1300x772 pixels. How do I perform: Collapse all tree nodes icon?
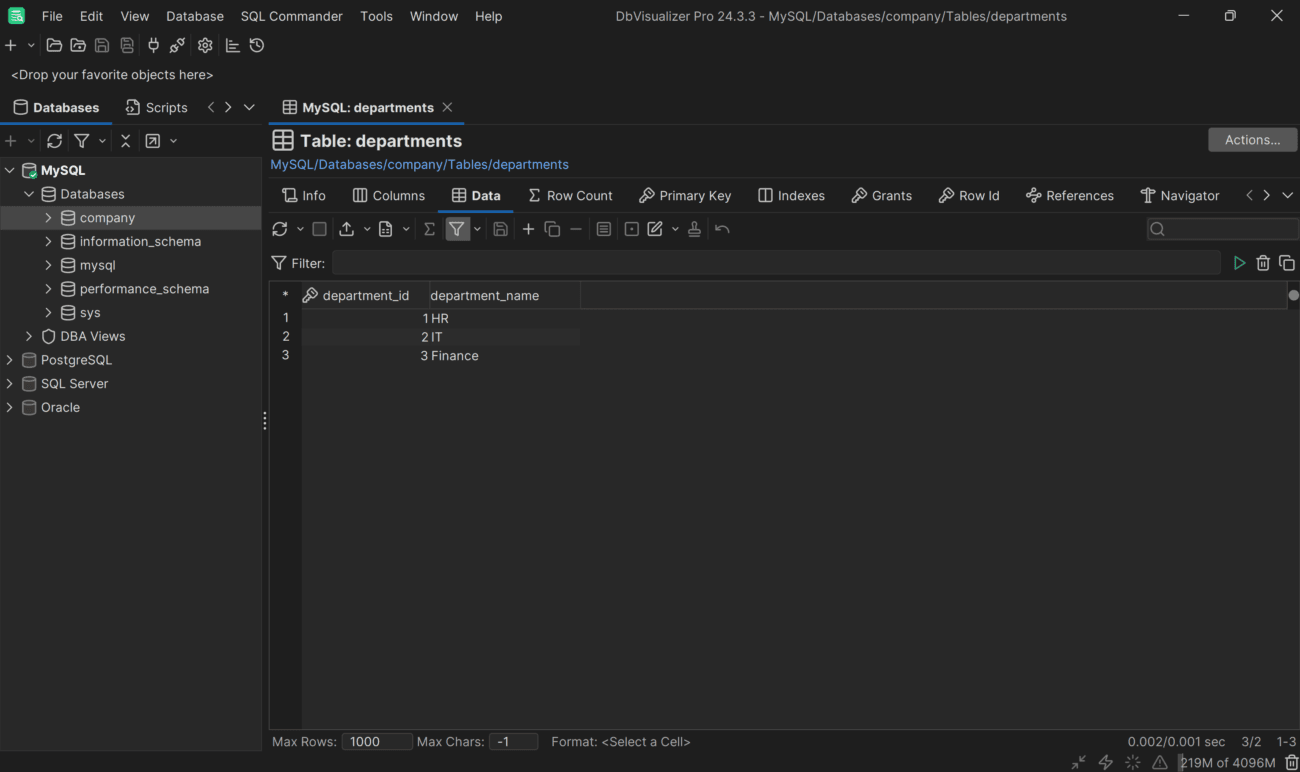(x=124, y=140)
